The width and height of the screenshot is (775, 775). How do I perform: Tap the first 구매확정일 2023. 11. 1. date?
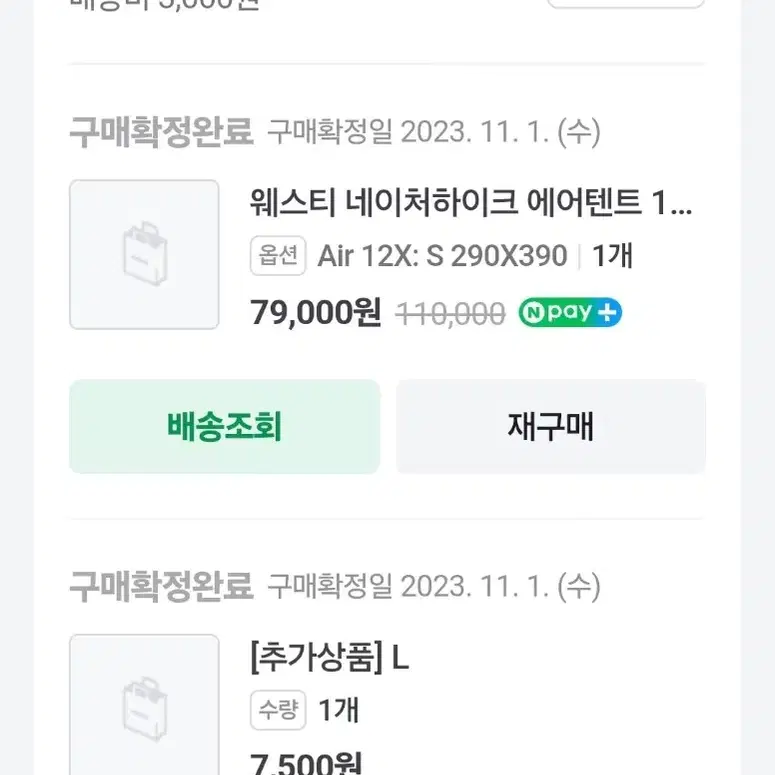tap(434, 132)
